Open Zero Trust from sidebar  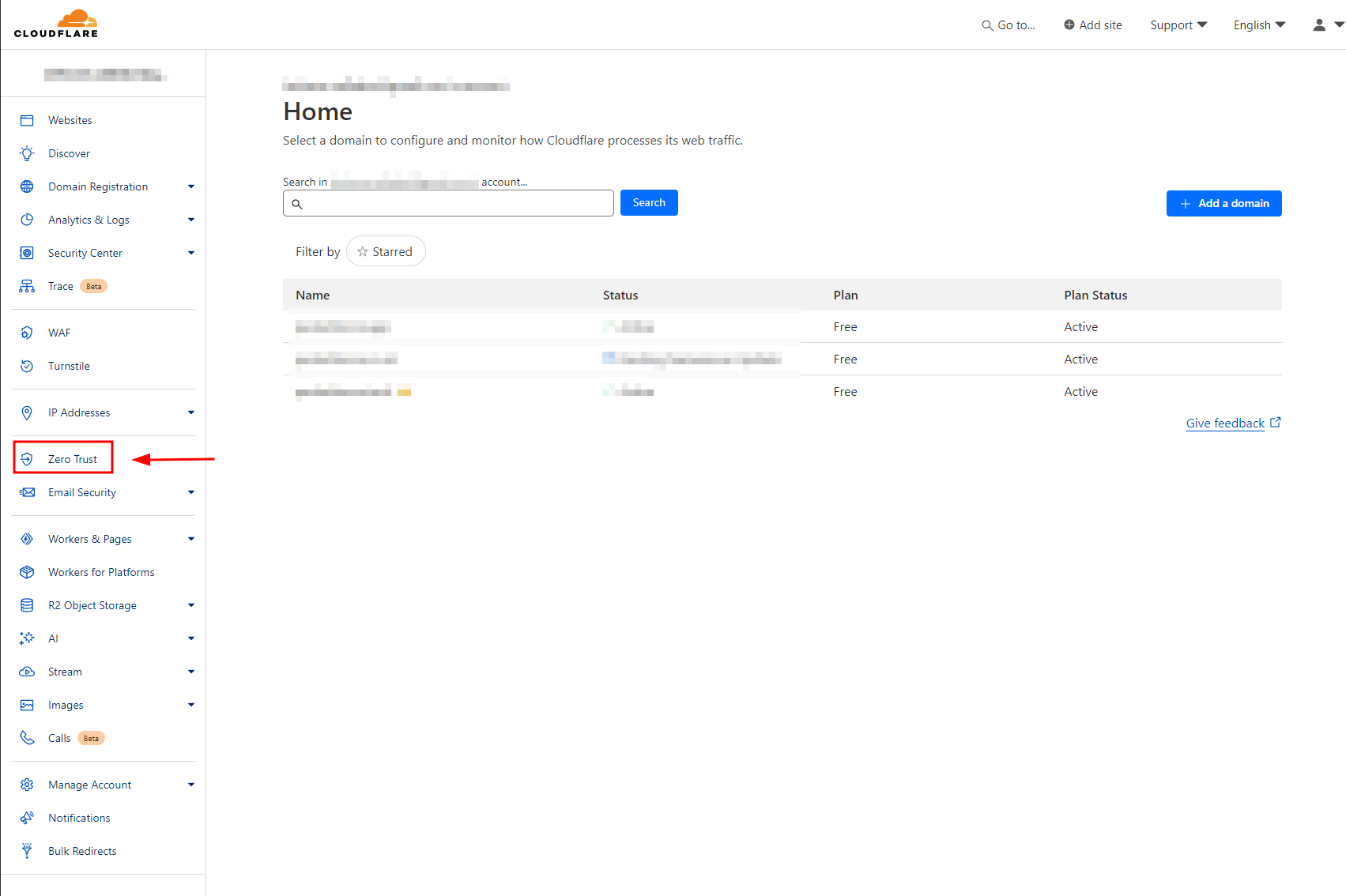pos(72,459)
